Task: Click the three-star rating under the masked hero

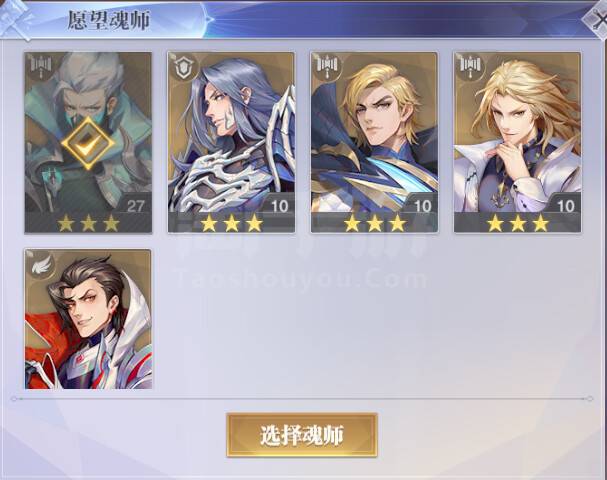Action: point(88,223)
